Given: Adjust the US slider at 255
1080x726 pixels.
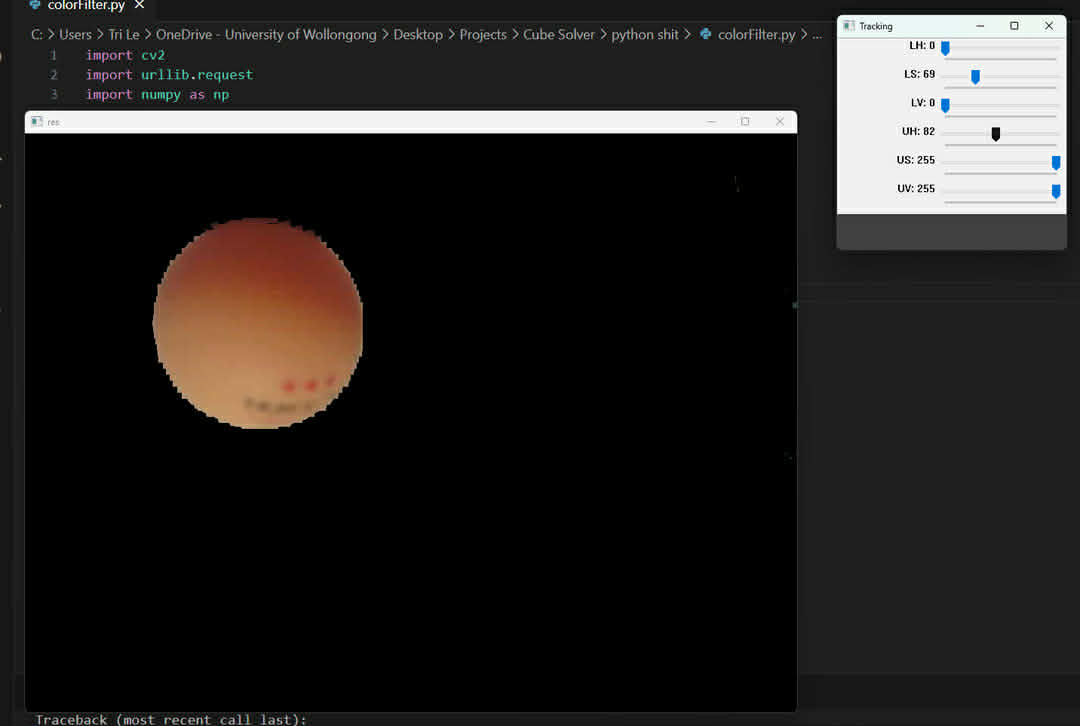Looking at the screenshot, I should 1054,160.
